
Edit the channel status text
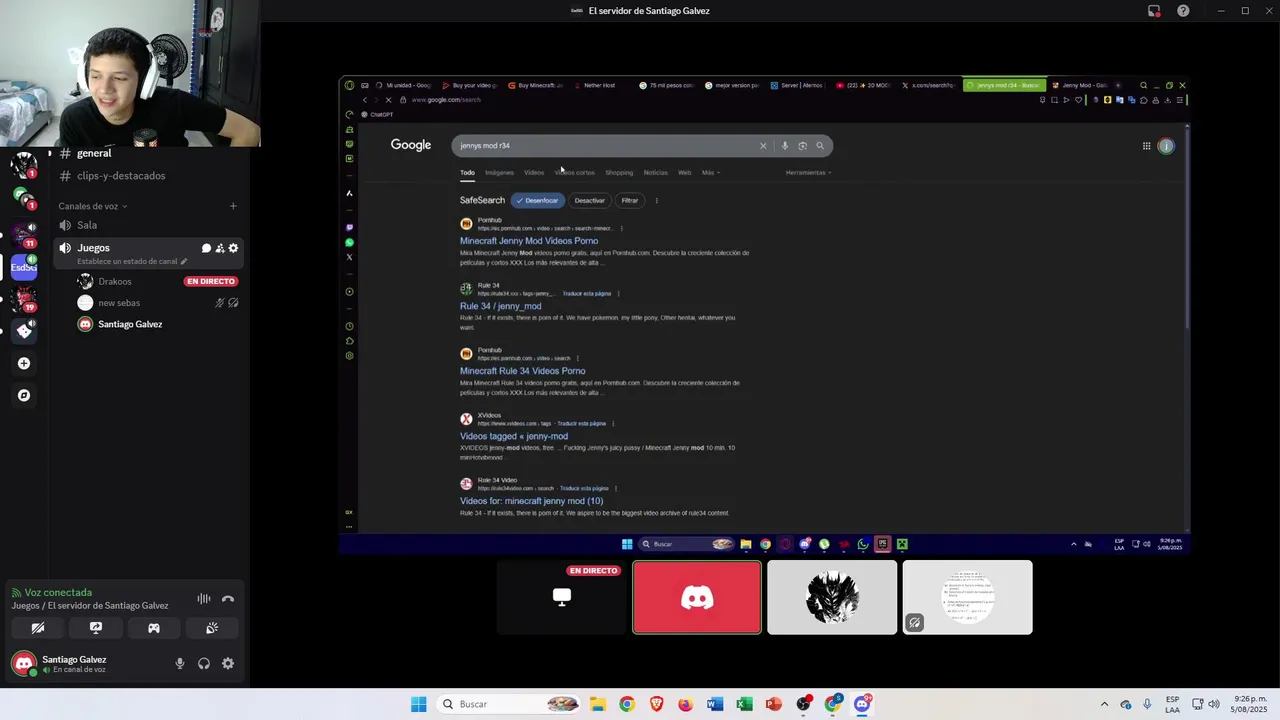click(132, 262)
